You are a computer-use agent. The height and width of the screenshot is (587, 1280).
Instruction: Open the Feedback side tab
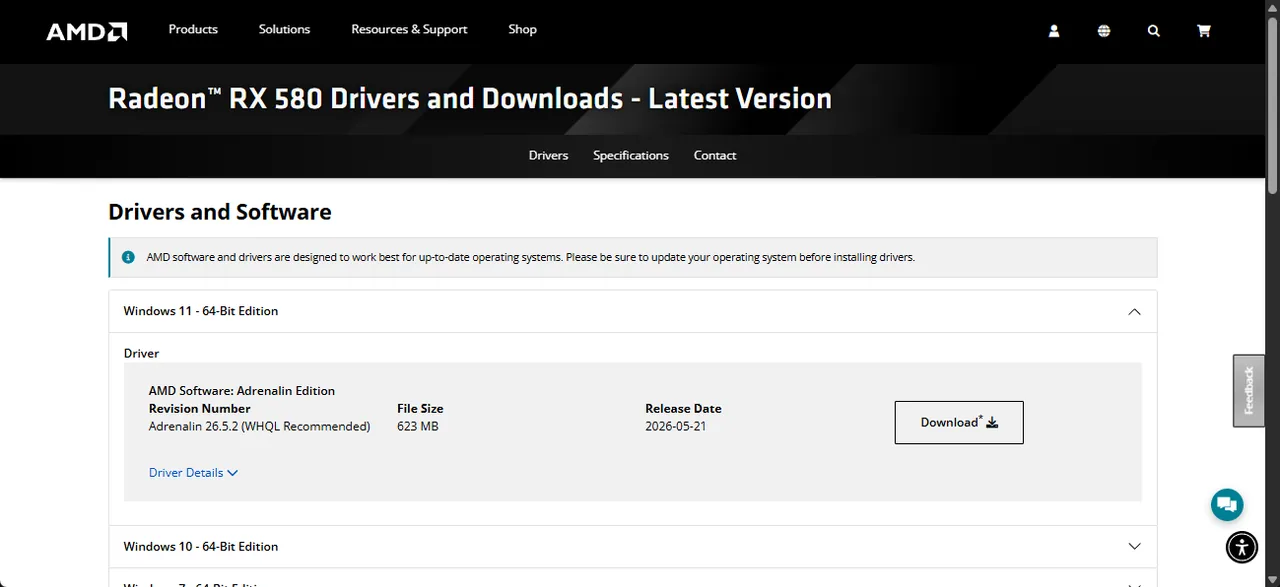click(x=1248, y=391)
